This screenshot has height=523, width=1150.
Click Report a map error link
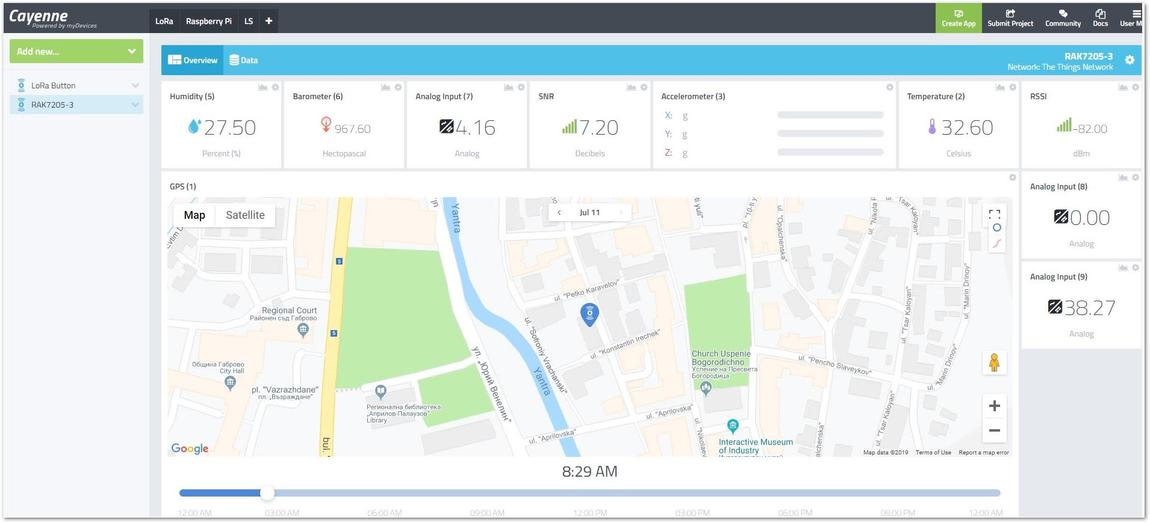click(984, 453)
